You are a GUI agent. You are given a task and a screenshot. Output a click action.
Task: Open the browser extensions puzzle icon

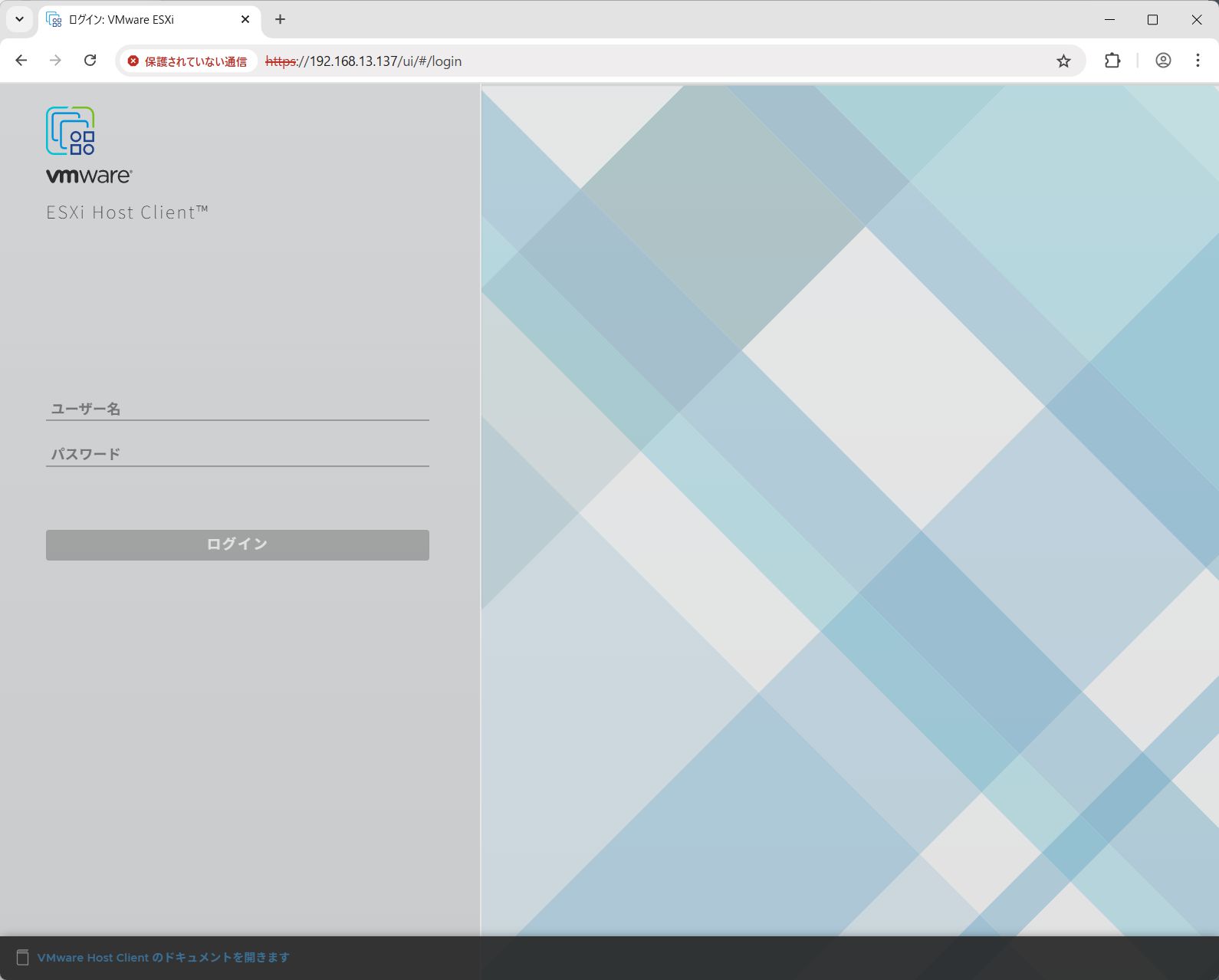pyautogui.click(x=1112, y=61)
